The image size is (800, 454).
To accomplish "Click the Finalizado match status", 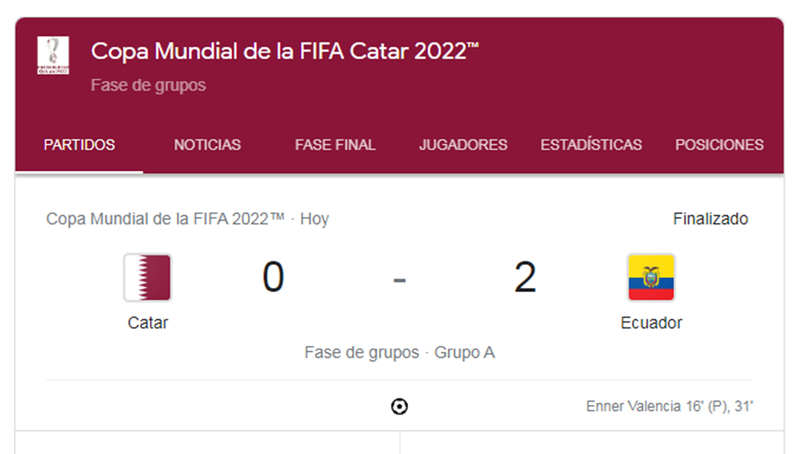I will (x=710, y=219).
